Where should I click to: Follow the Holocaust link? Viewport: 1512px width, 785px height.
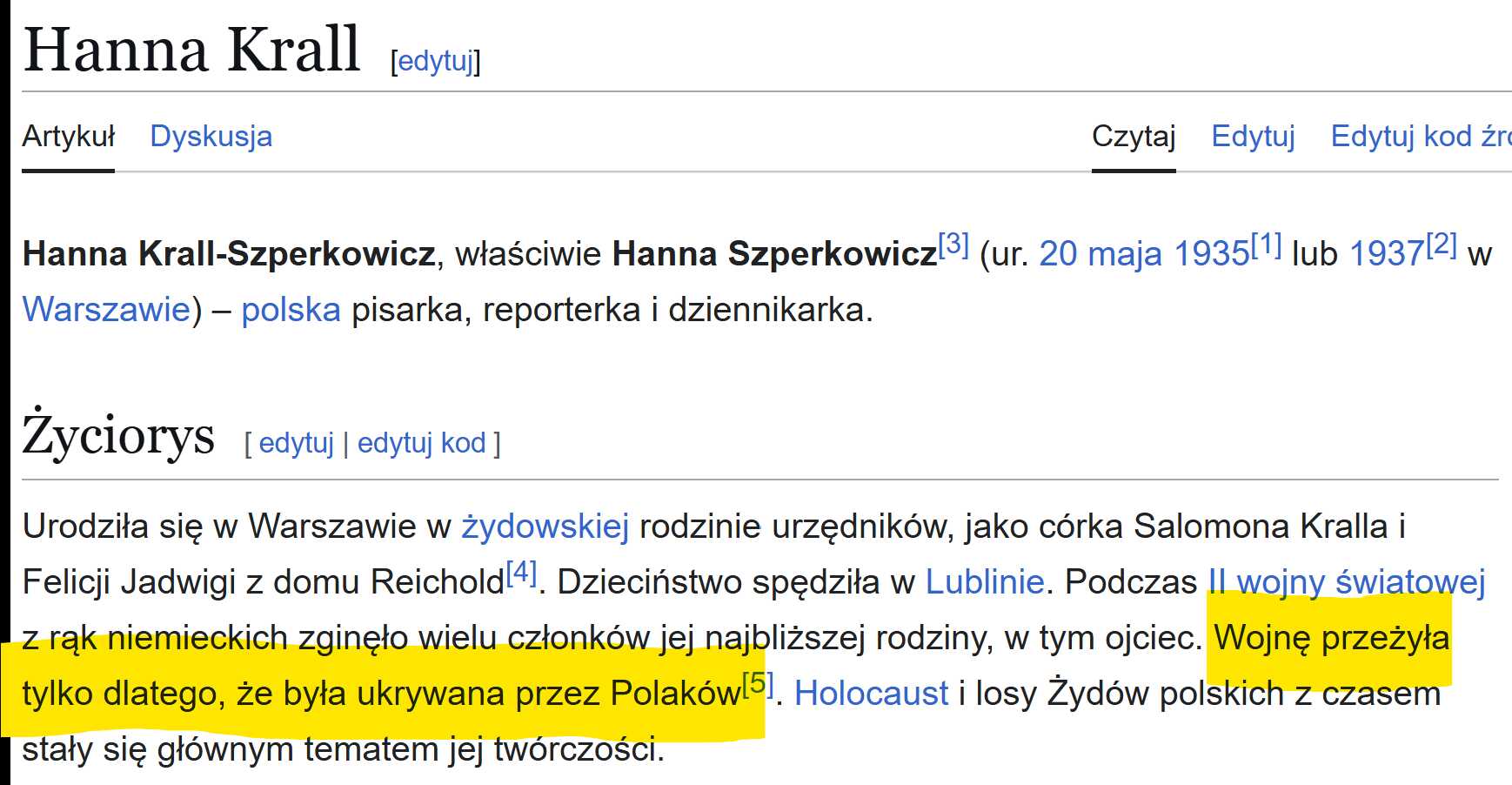pyautogui.click(x=871, y=694)
